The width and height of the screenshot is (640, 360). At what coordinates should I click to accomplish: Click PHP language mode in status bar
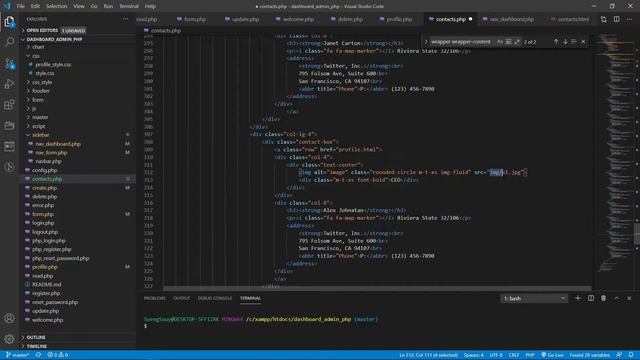(x=530, y=355)
